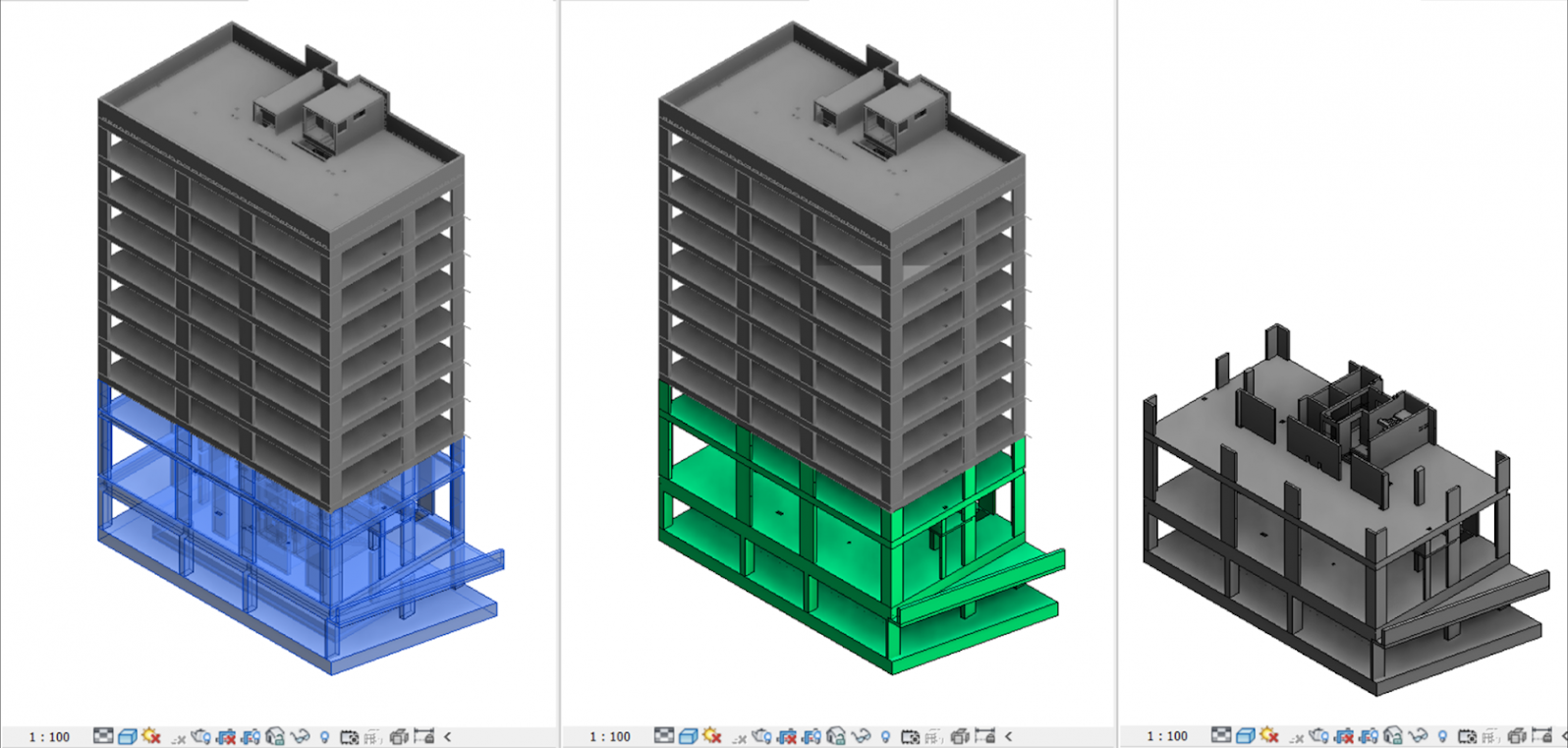Image resolution: width=1568 pixels, height=748 pixels.
Task: Open Temporary Hide/Isolate in right view
Action: pos(1418,736)
